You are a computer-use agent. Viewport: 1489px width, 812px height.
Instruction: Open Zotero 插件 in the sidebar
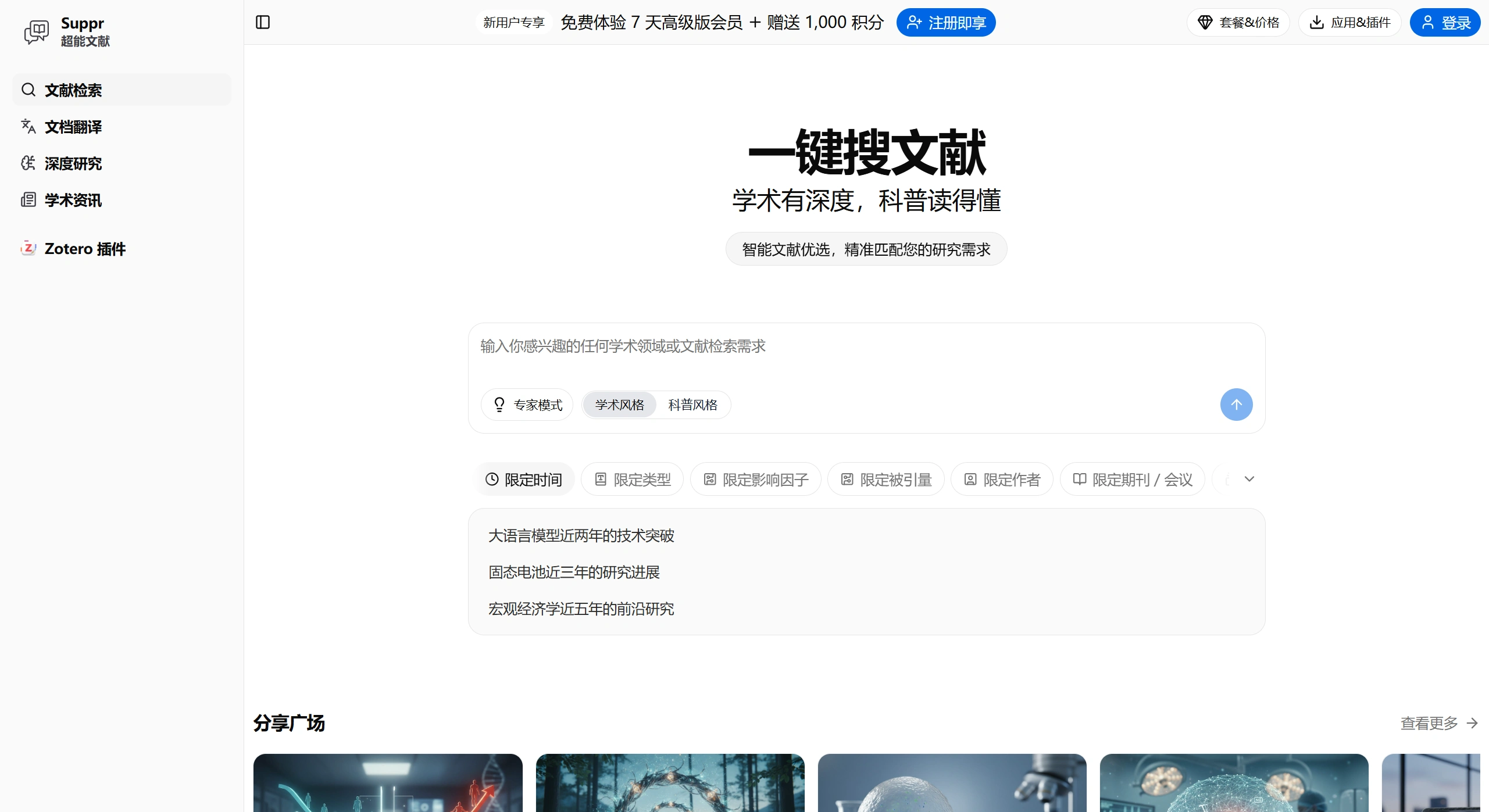click(x=122, y=249)
